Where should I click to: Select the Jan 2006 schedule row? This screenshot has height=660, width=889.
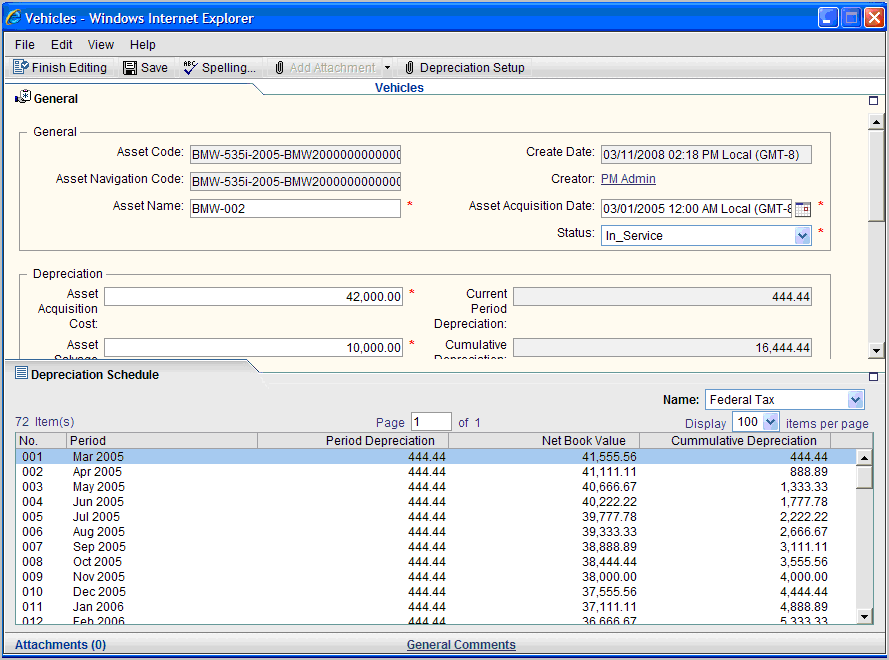435,607
